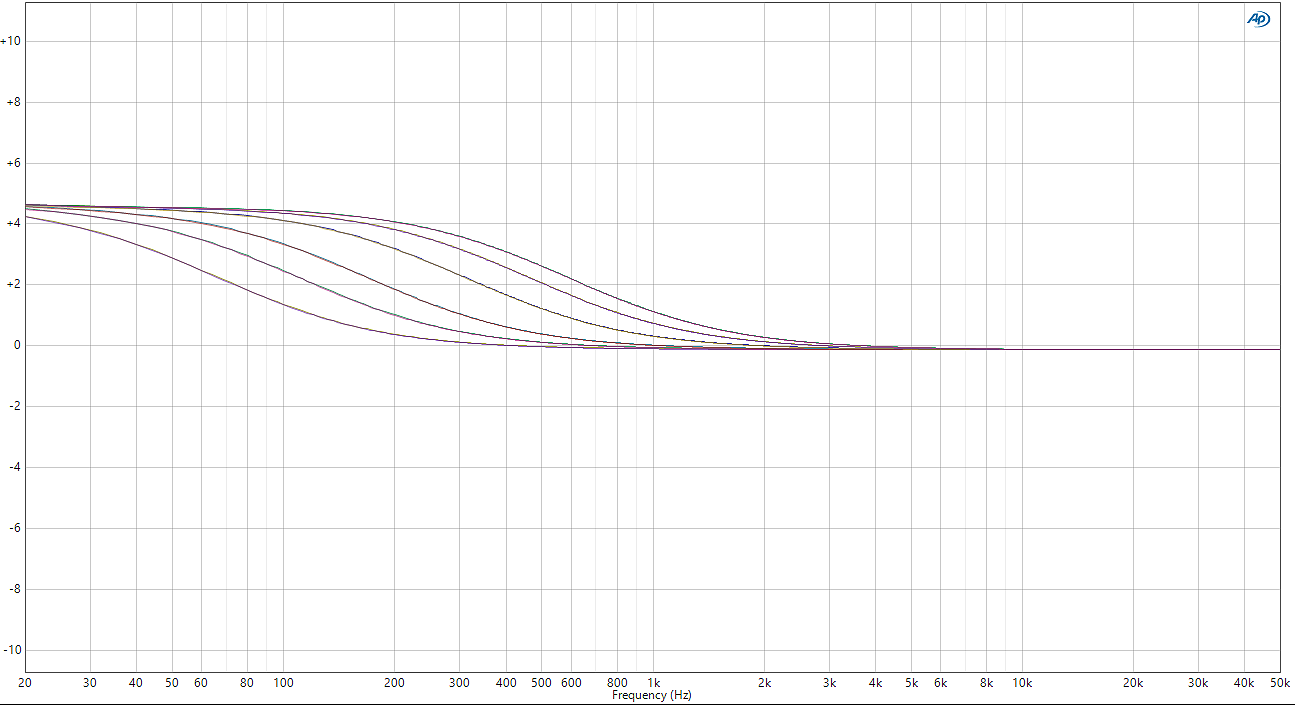Select the 1k frequency tick label
The image size is (1295, 705).
(x=653, y=683)
